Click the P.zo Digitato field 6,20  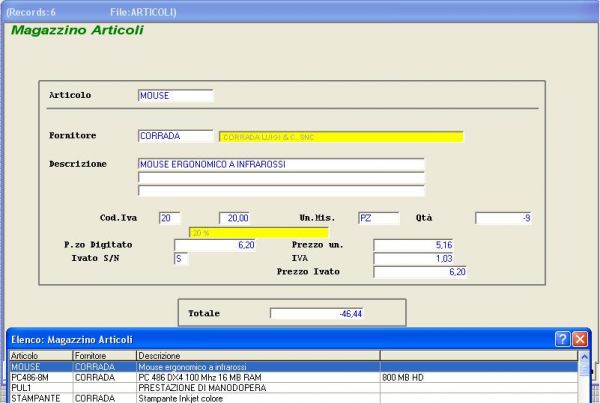tap(214, 245)
